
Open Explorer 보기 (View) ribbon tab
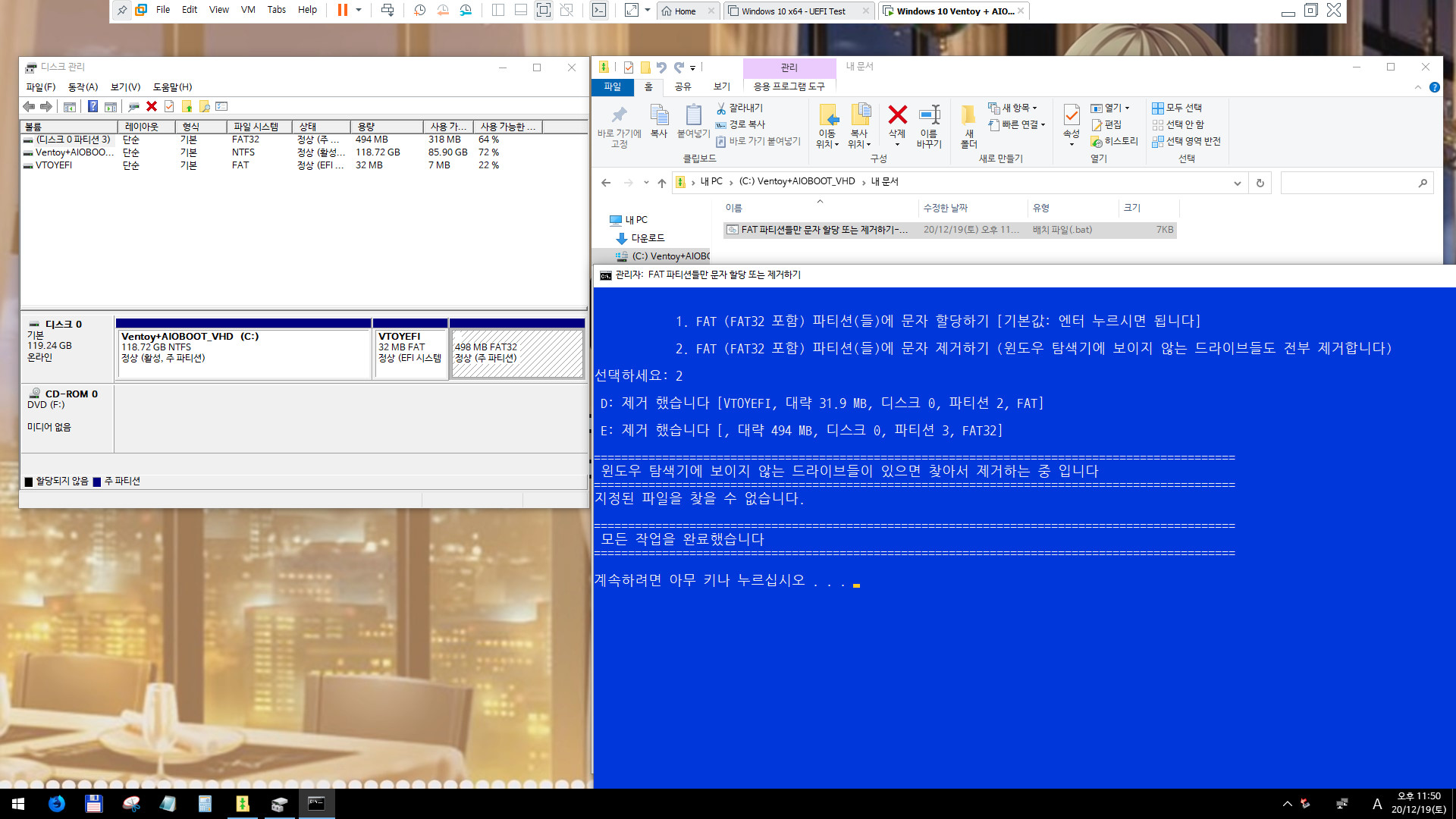(721, 87)
